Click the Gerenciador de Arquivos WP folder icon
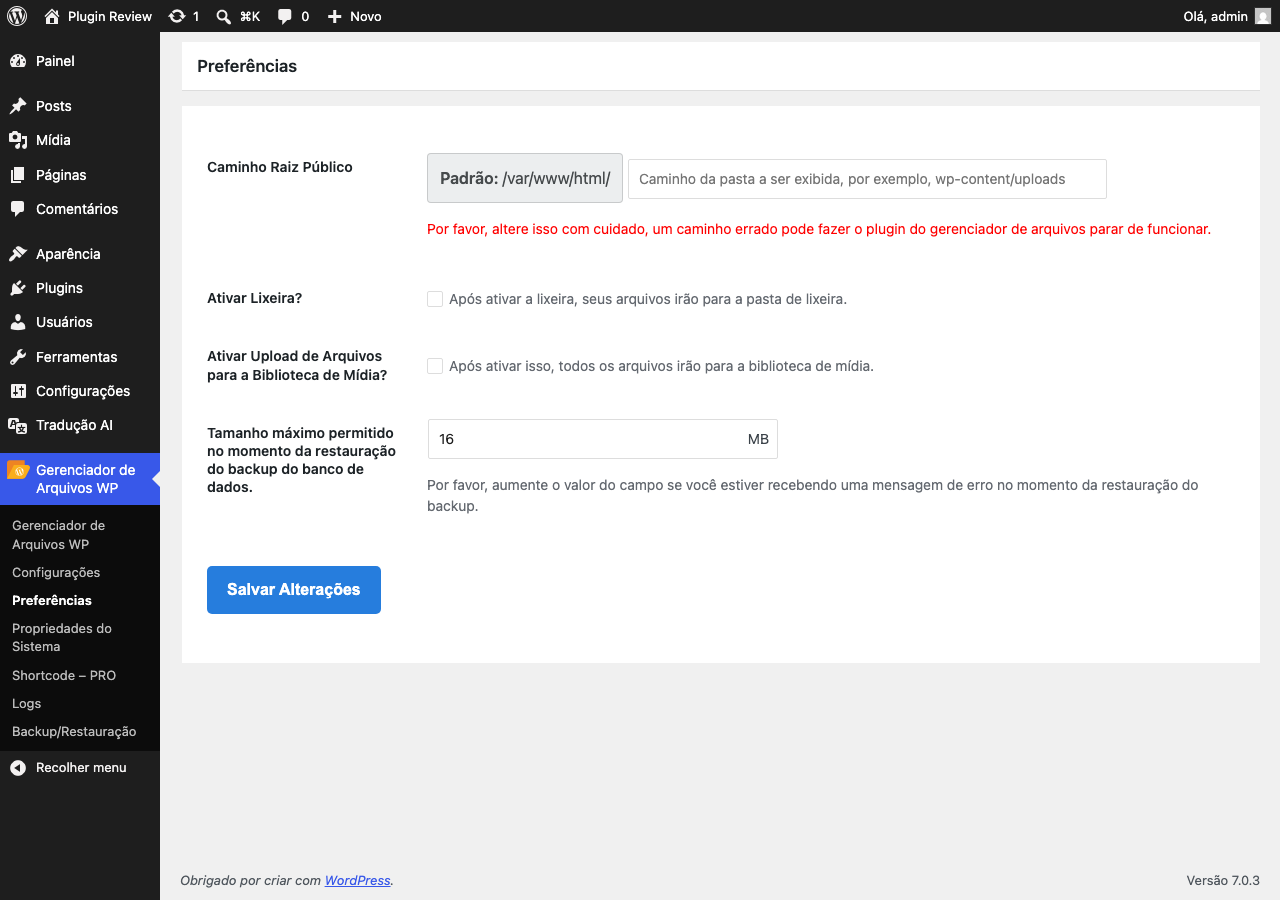 click(x=18, y=470)
